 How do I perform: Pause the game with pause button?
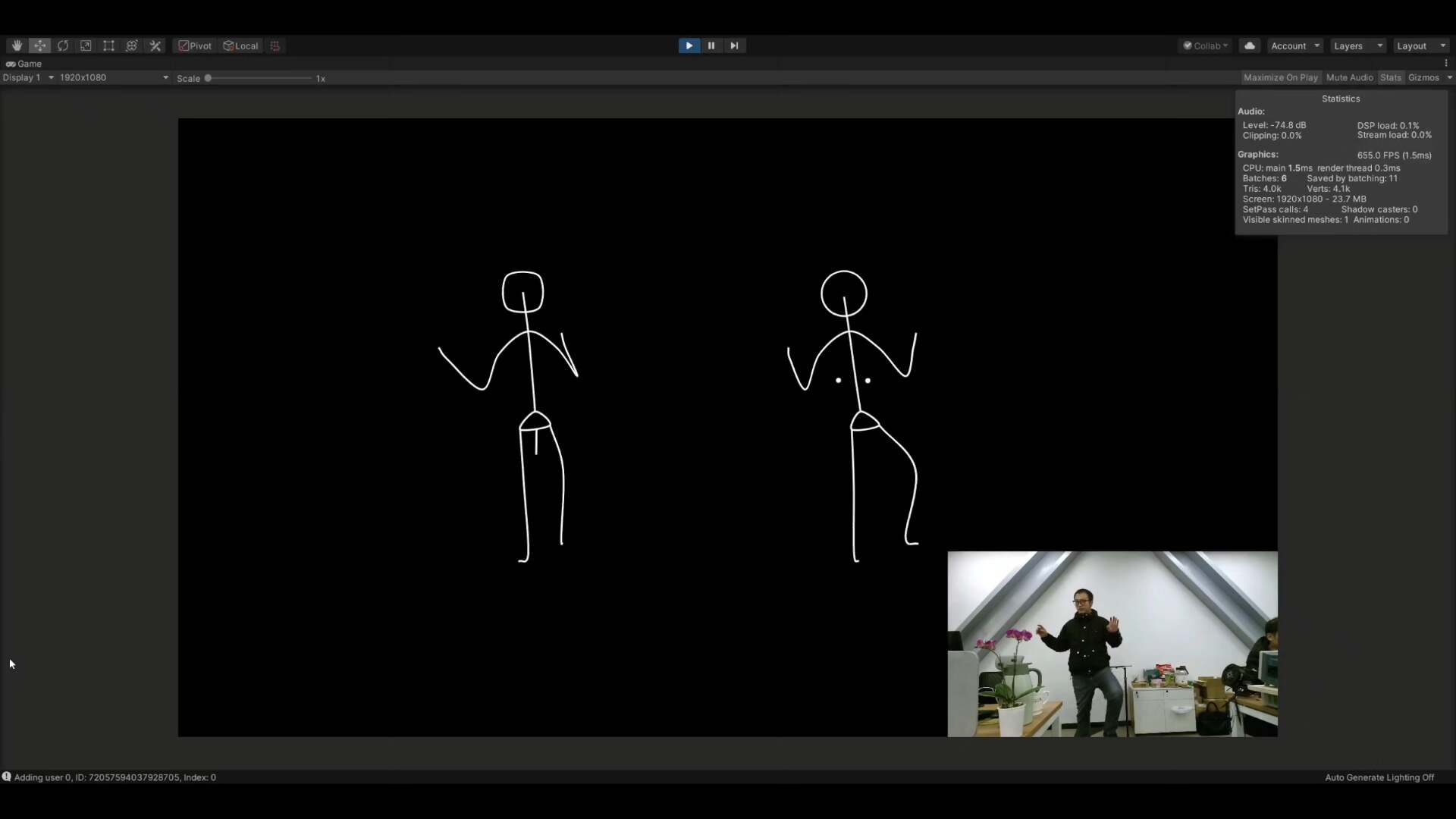click(x=711, y=45)
